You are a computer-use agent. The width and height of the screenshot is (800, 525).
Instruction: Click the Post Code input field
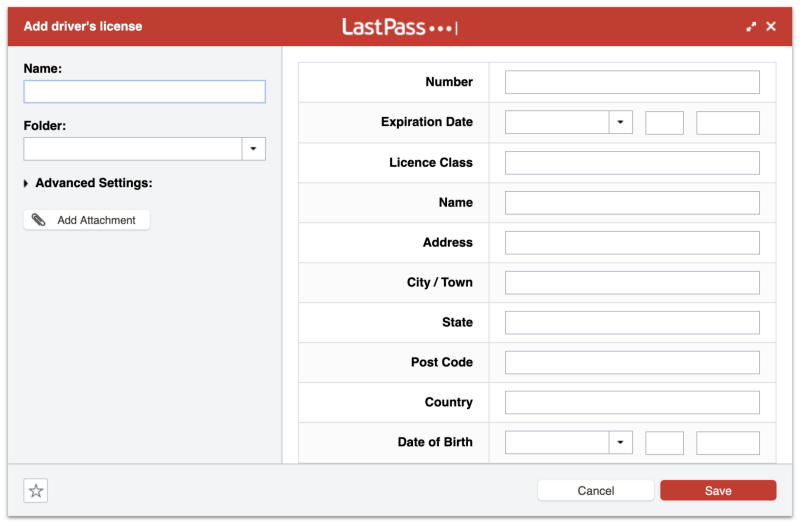[x=632, y=363]
